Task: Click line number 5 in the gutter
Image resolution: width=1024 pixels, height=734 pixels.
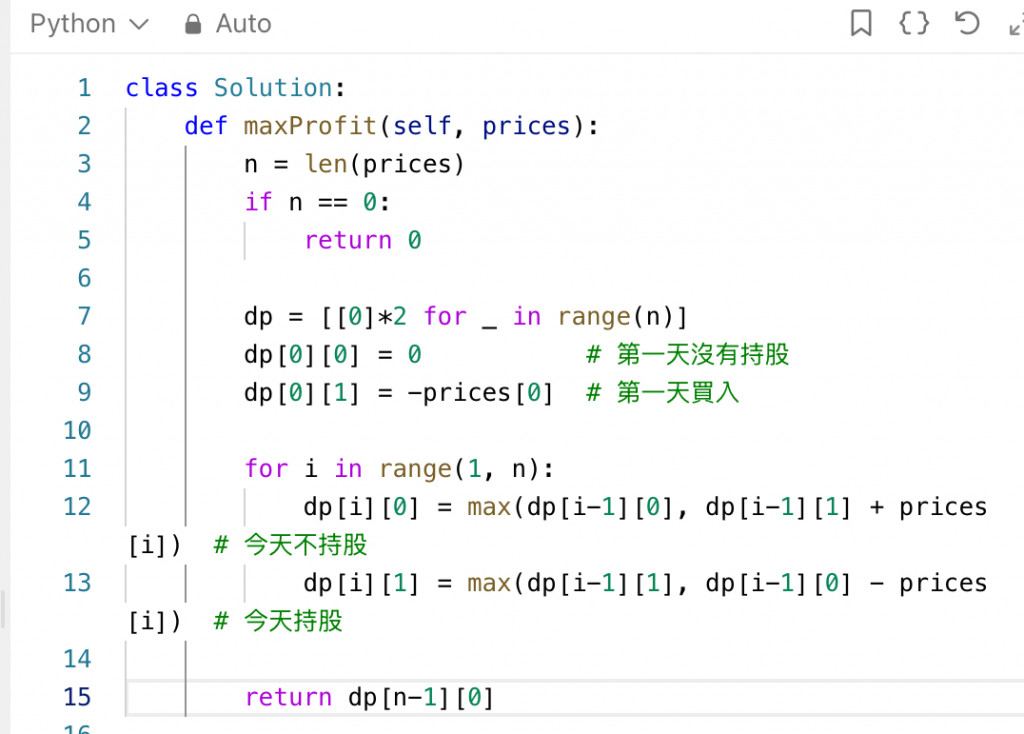Action: click(84, 240)
